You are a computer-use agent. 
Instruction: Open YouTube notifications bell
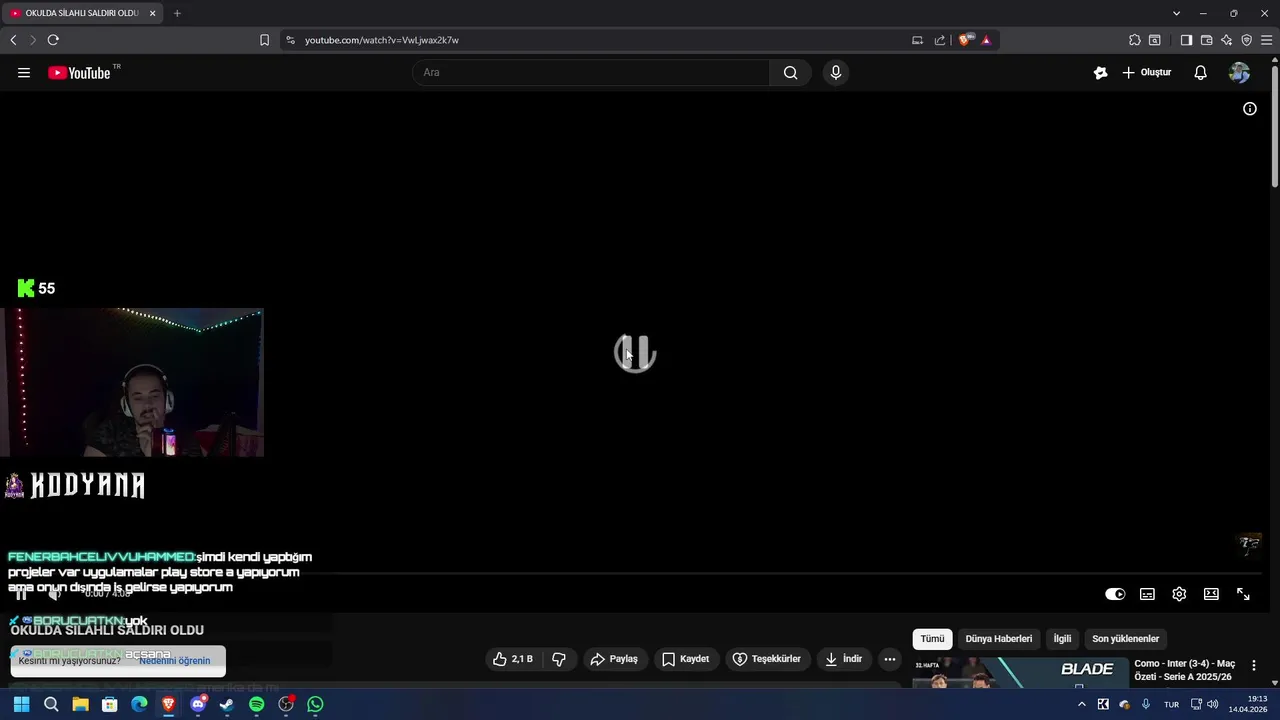coord(1201,73)
